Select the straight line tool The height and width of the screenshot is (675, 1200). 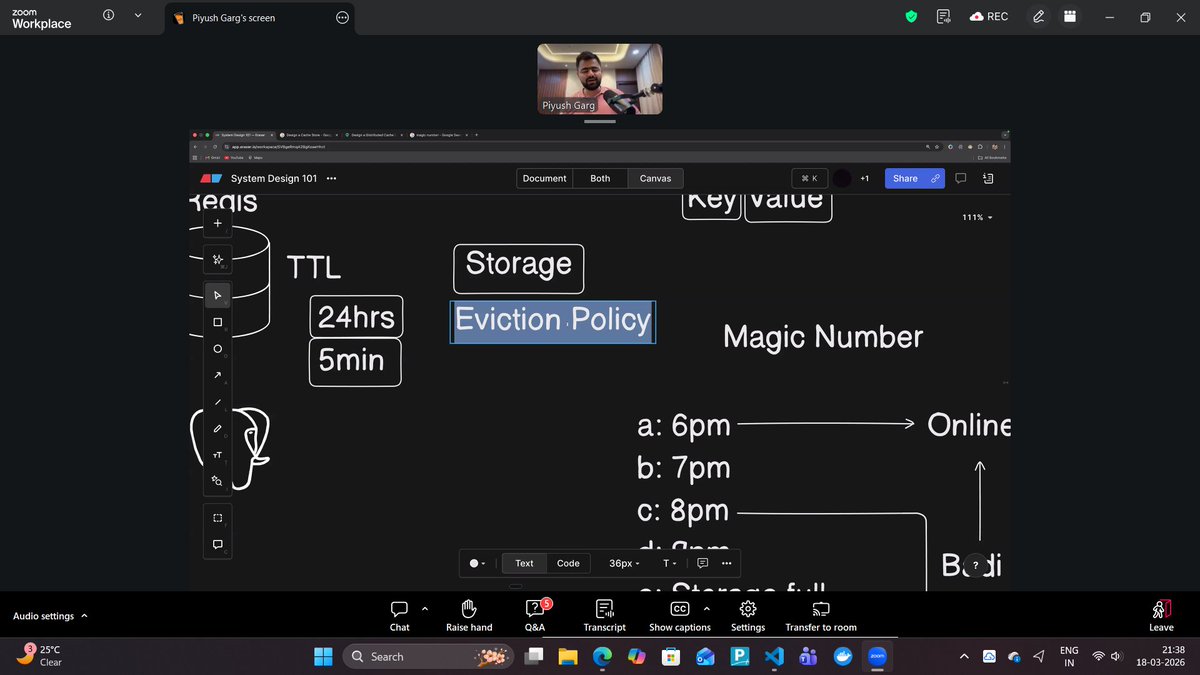coord(217,402)
